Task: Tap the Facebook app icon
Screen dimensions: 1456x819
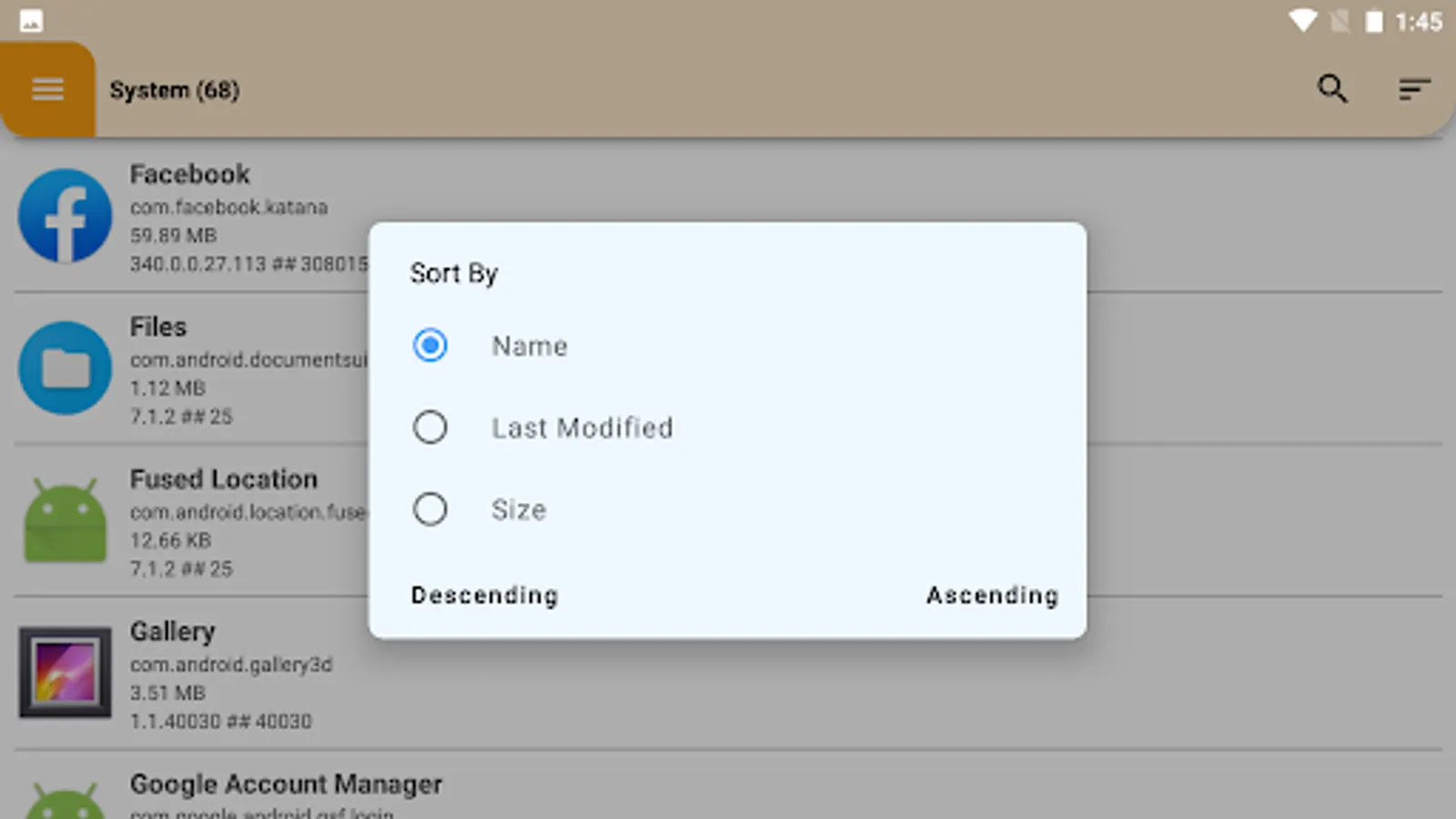Action: (x=65, y=216)
